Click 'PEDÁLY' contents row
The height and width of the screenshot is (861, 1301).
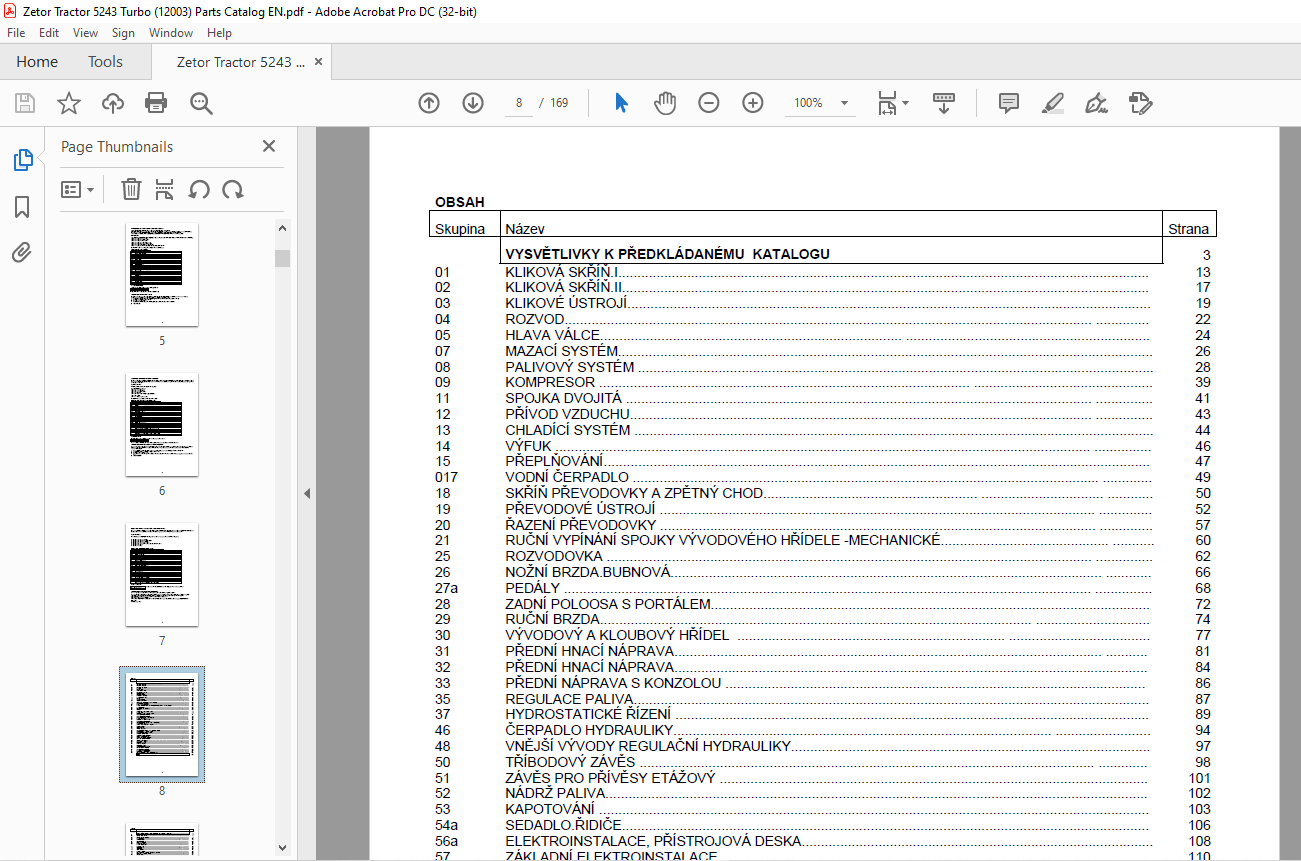[822, 589]
